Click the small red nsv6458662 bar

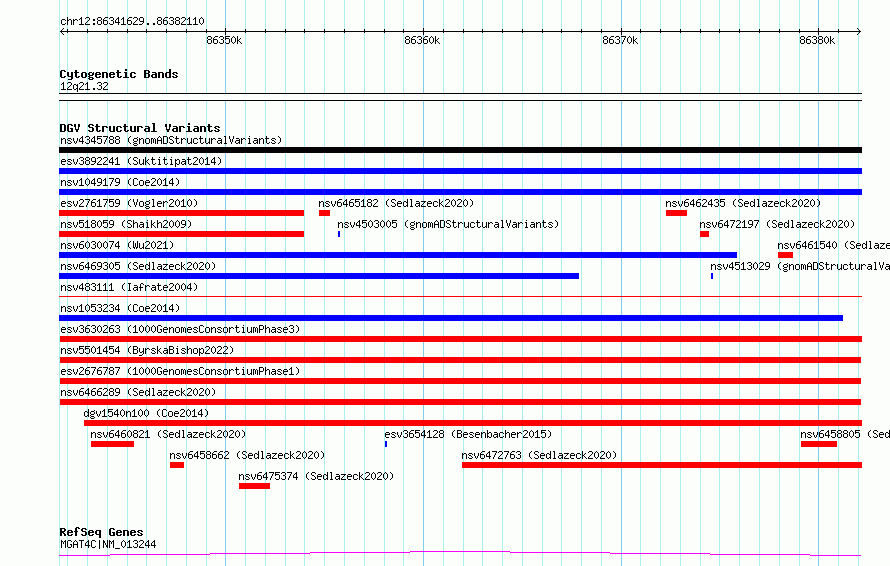tap(177, 465)
